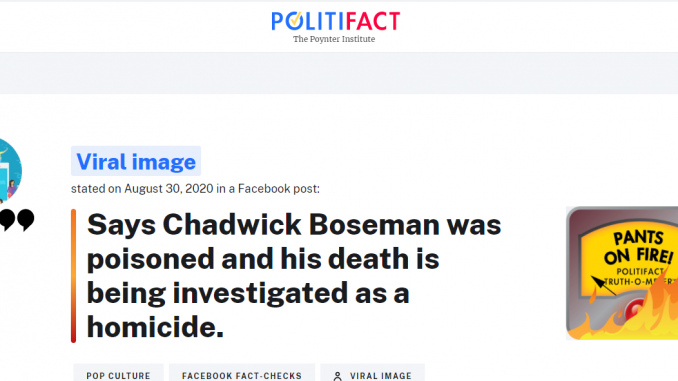Click the Pants on Fire meter graphic
Viewport: 678px width, 381px height.
(x=622, y=273)
